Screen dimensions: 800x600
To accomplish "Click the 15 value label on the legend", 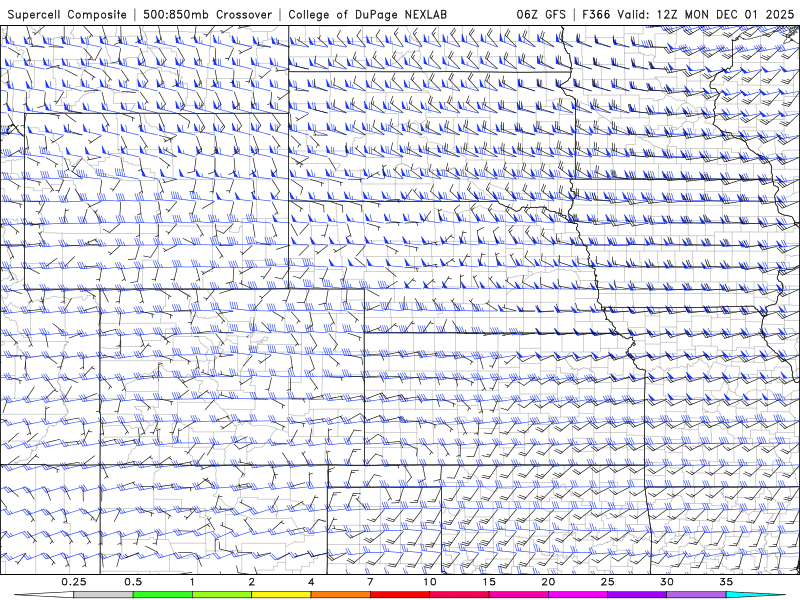I will pyautogui.click(x=489, y=582).
